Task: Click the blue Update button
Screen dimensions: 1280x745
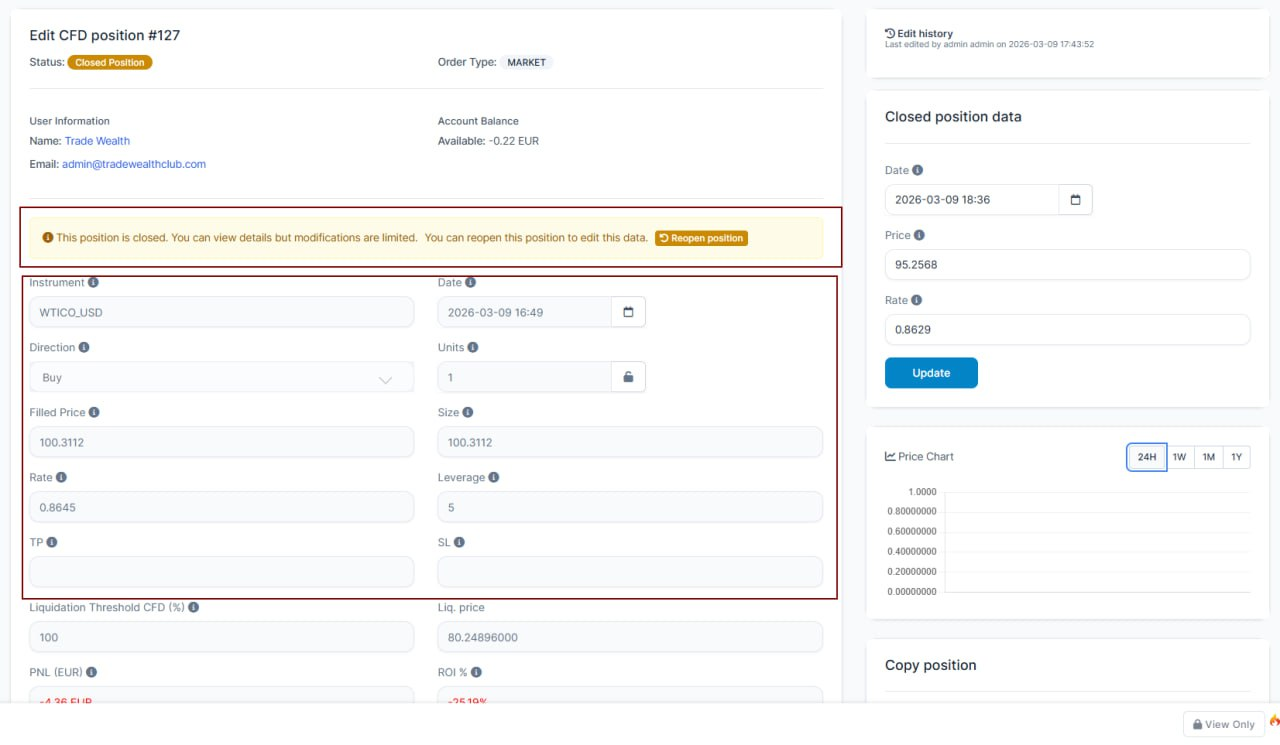Action: (930, 373)
